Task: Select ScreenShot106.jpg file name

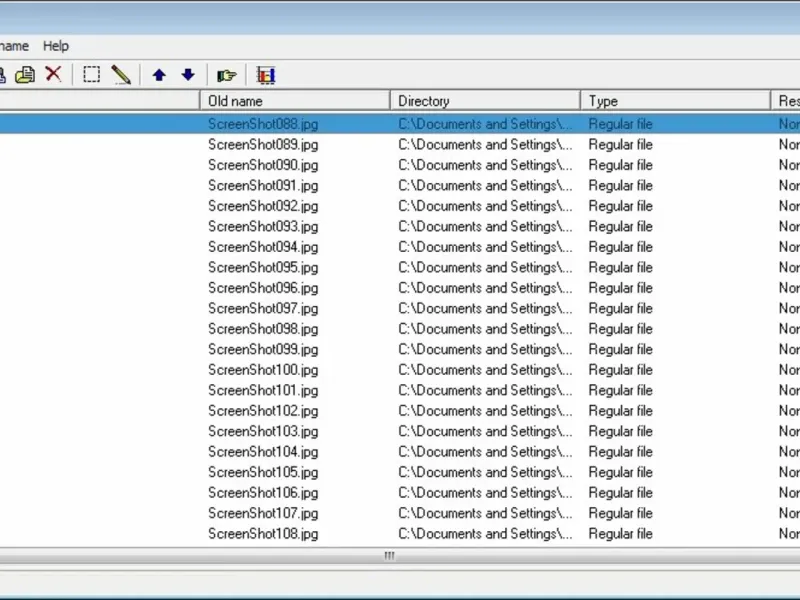Action: tap(263, 492)
